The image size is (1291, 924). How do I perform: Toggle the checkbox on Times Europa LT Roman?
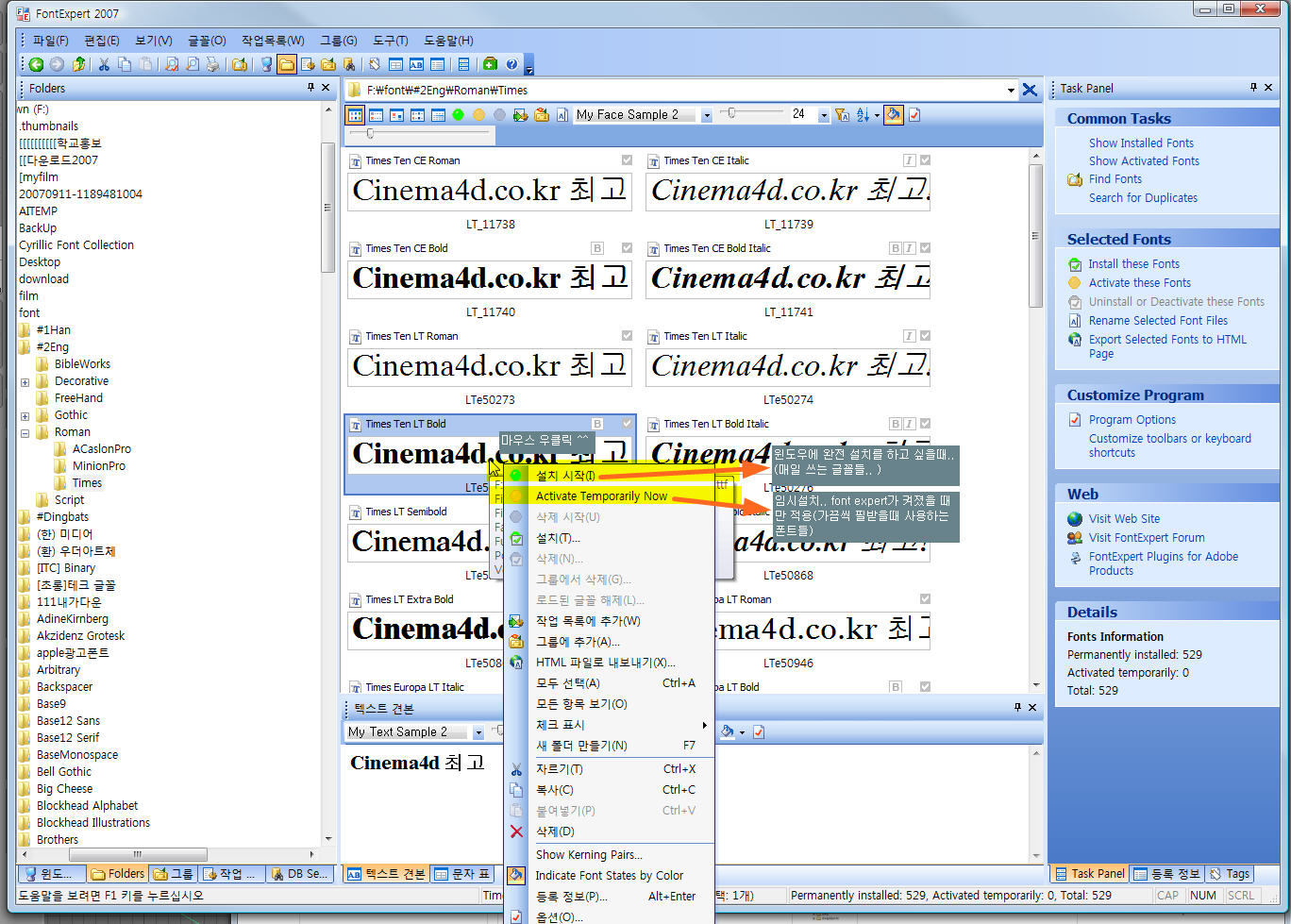tap(925, 599)
